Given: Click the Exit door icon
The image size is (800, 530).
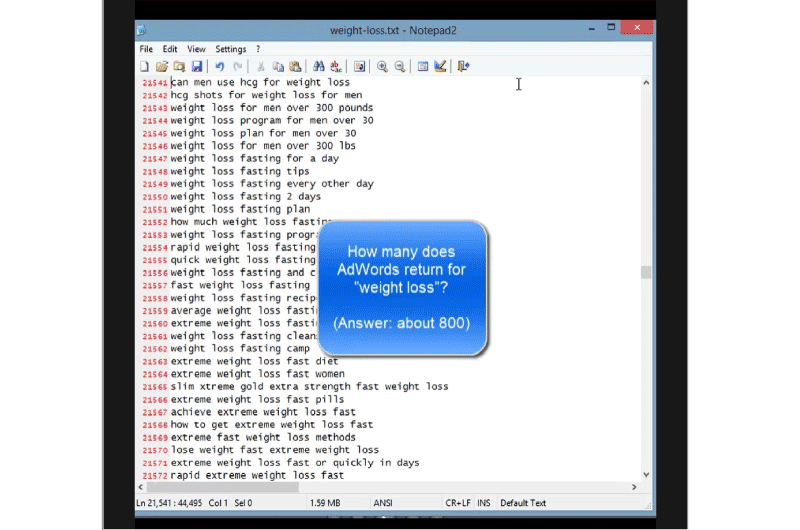Looking at the screenshot, I should [x=463, y=66].
